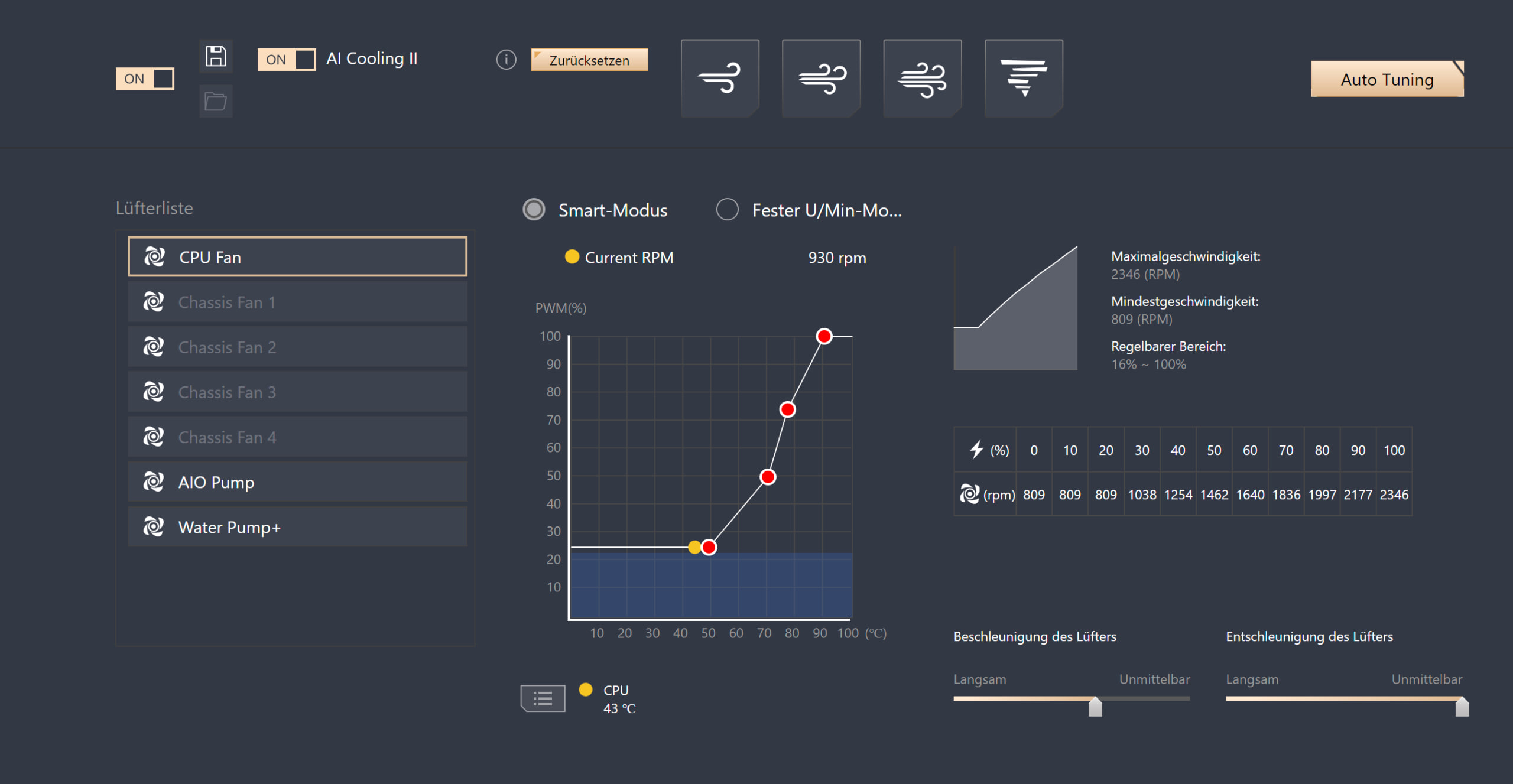Open the temperature source list icon

pos(543,698)
